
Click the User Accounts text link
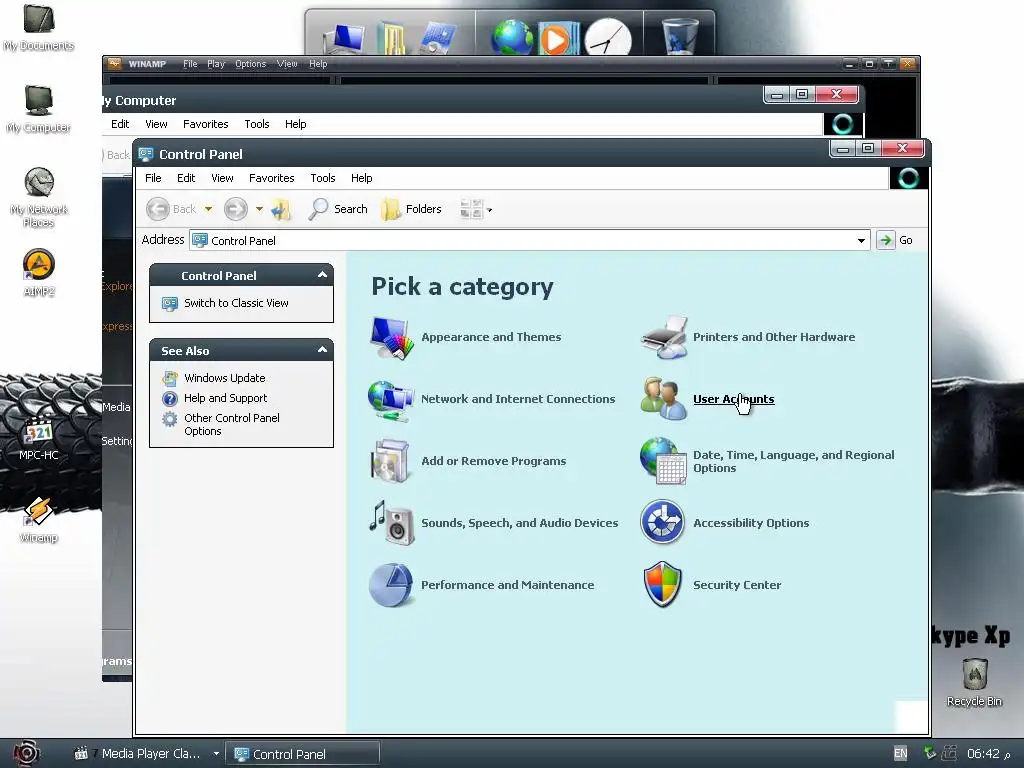733,399
